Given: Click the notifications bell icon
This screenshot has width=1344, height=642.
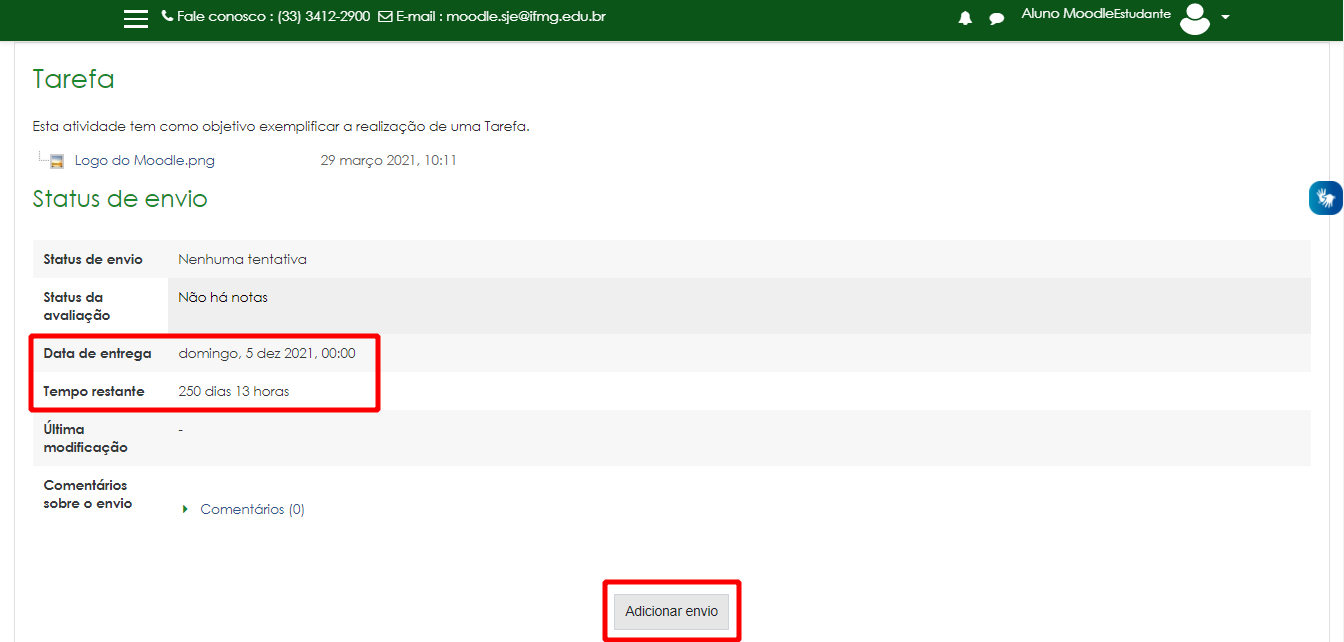Looking at the screenshot, I should [964, 17].
